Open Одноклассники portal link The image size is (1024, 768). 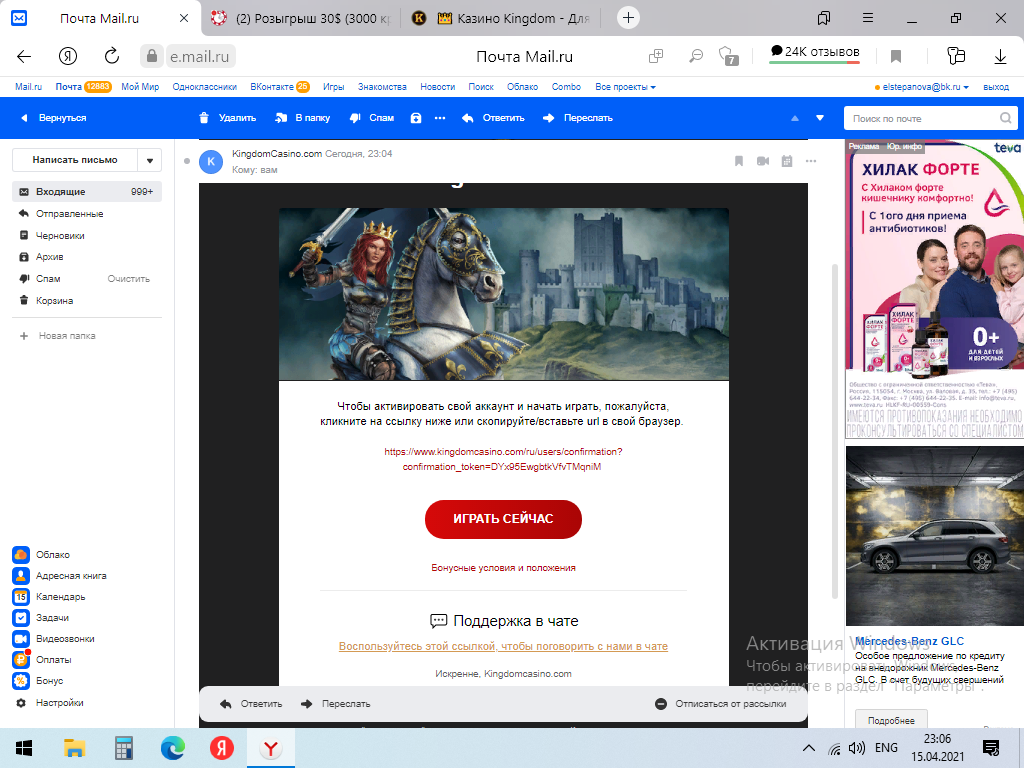point(204,87)
